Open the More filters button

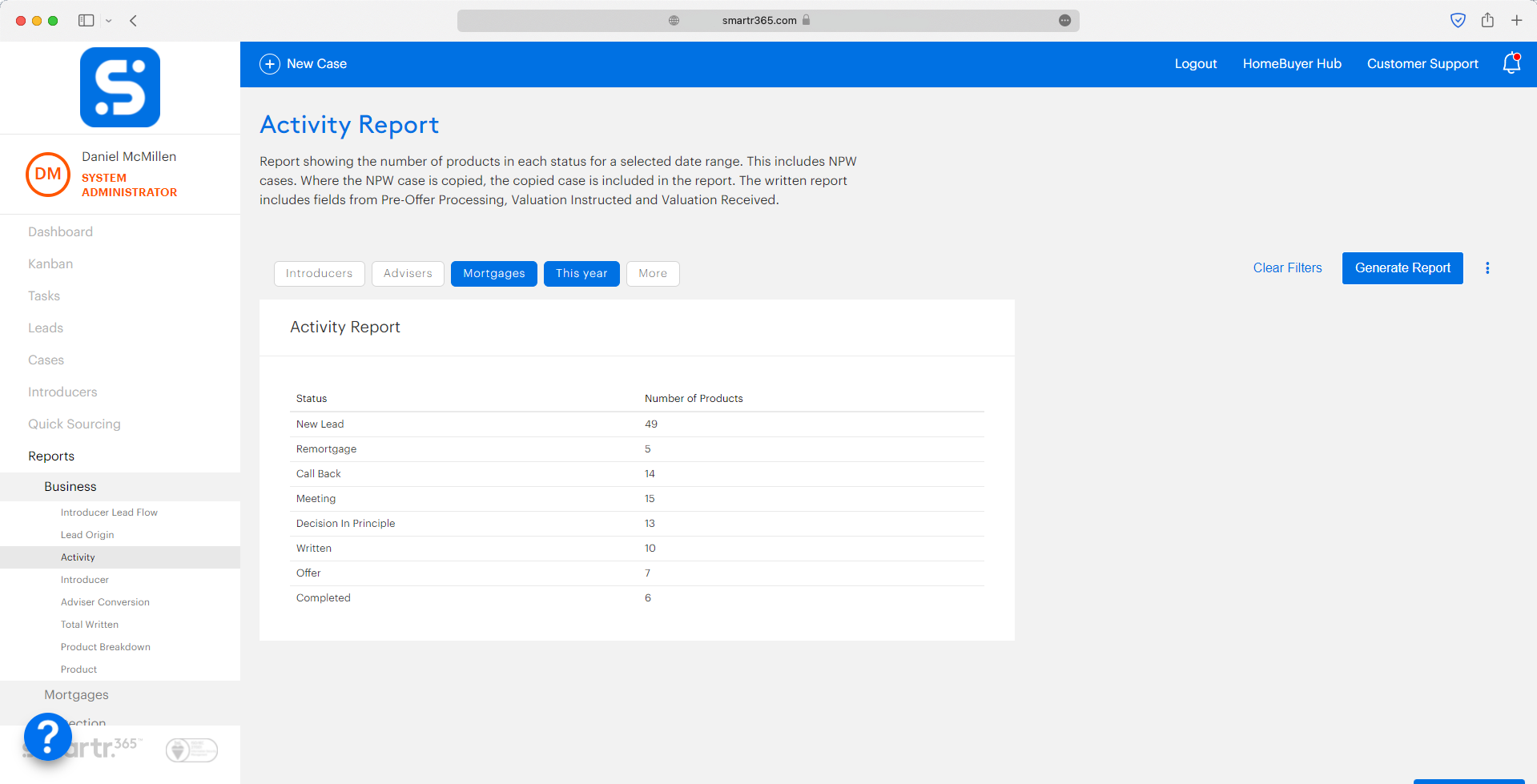653,274
